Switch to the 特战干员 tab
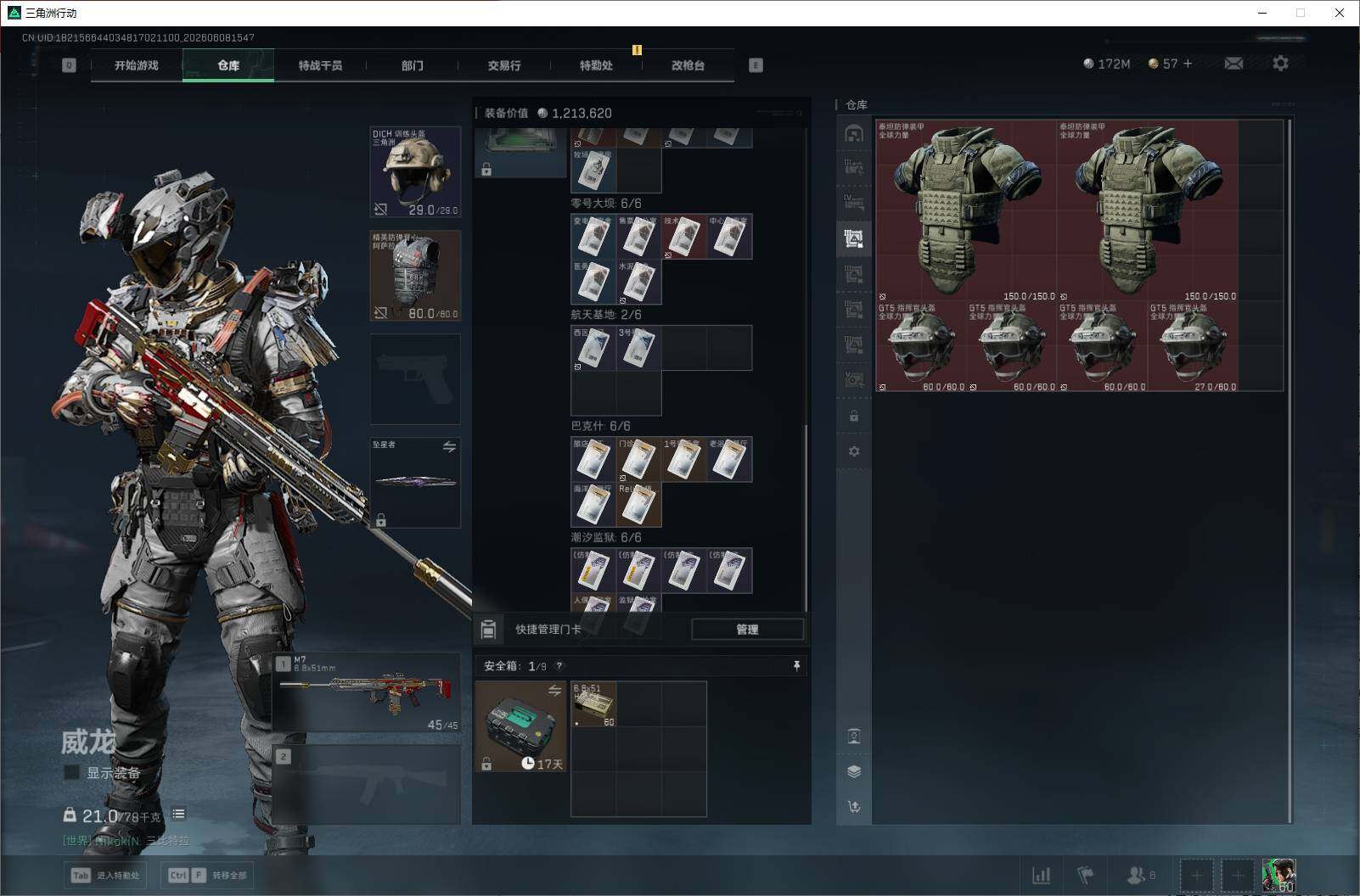 point(320,65)
